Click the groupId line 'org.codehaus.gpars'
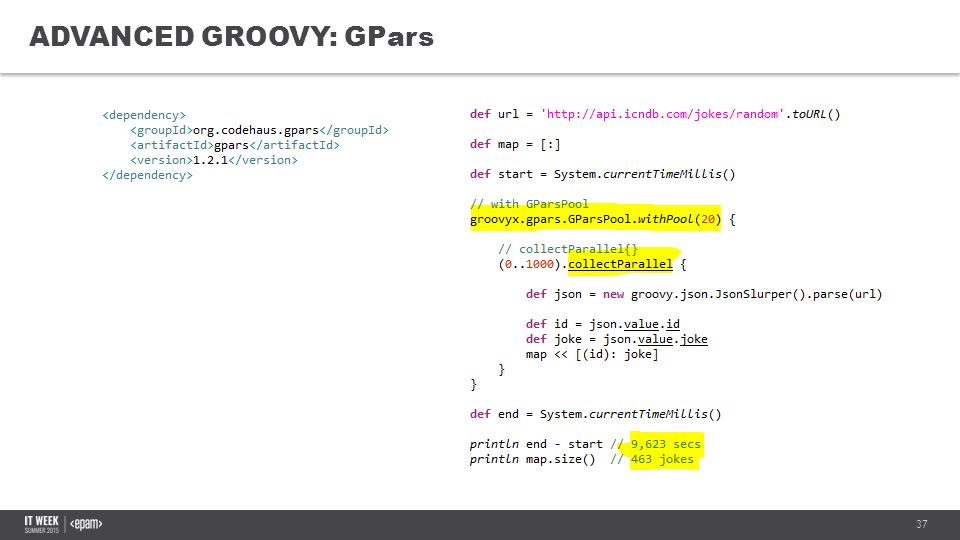The width and height of the screenshot is (960, 540). (x=260, y=130)
